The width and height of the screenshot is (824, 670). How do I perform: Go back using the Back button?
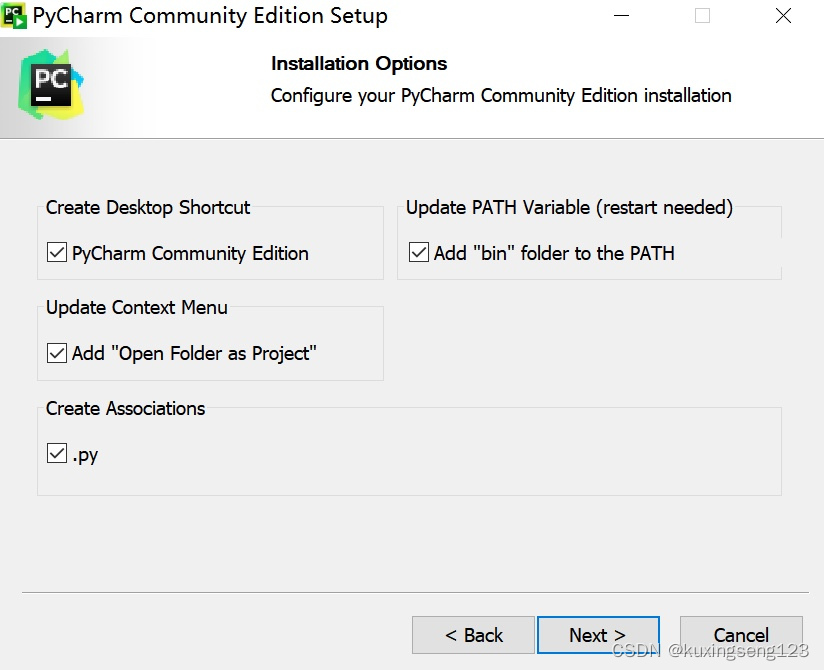click(473, 634)
